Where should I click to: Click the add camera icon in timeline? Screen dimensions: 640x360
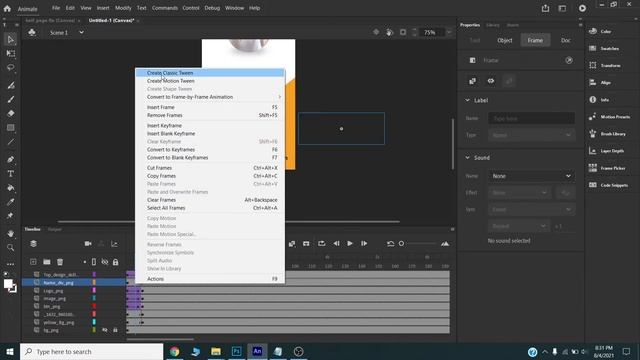88,244
